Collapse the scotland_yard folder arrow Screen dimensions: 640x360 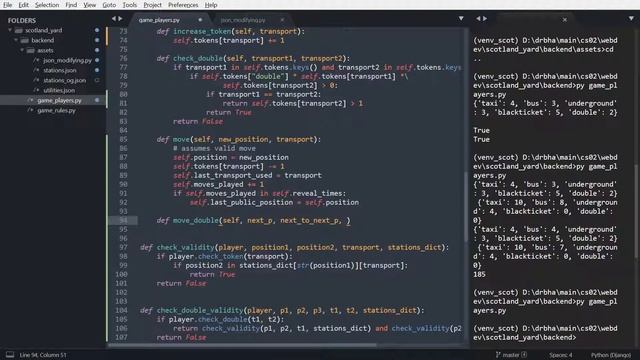(10, 30)
